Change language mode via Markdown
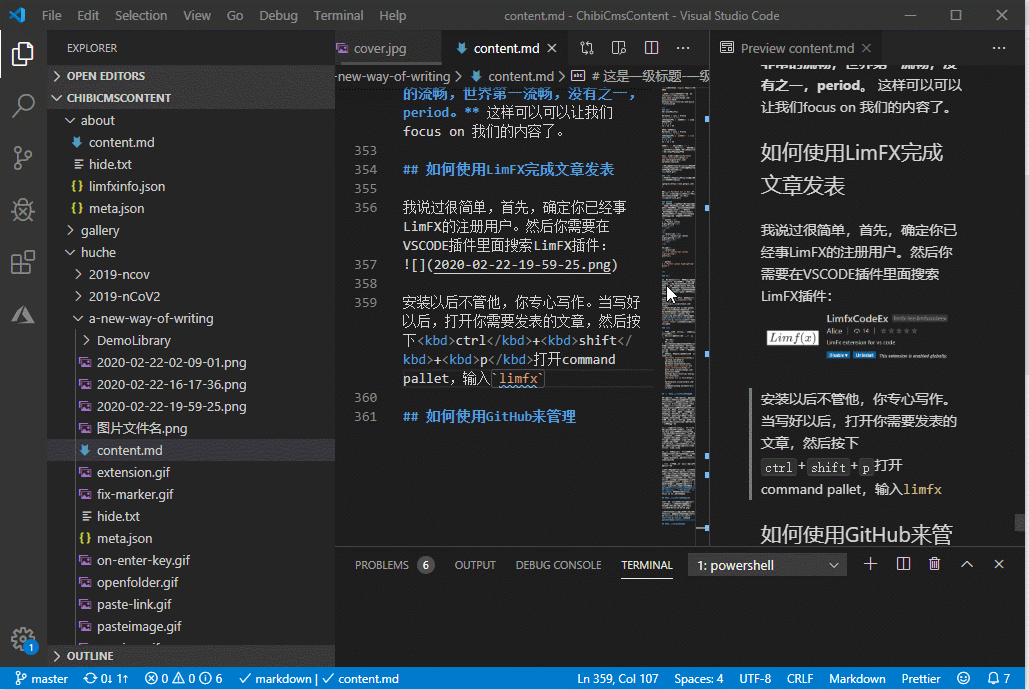This screenshot has width=1029, height=690. click(x=857, y=679)
